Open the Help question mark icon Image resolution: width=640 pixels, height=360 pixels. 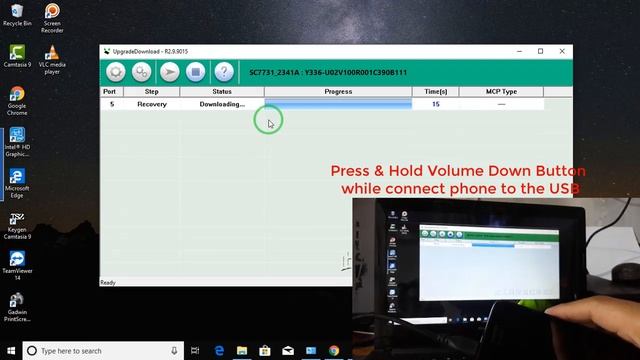click(x=224, y=72)
